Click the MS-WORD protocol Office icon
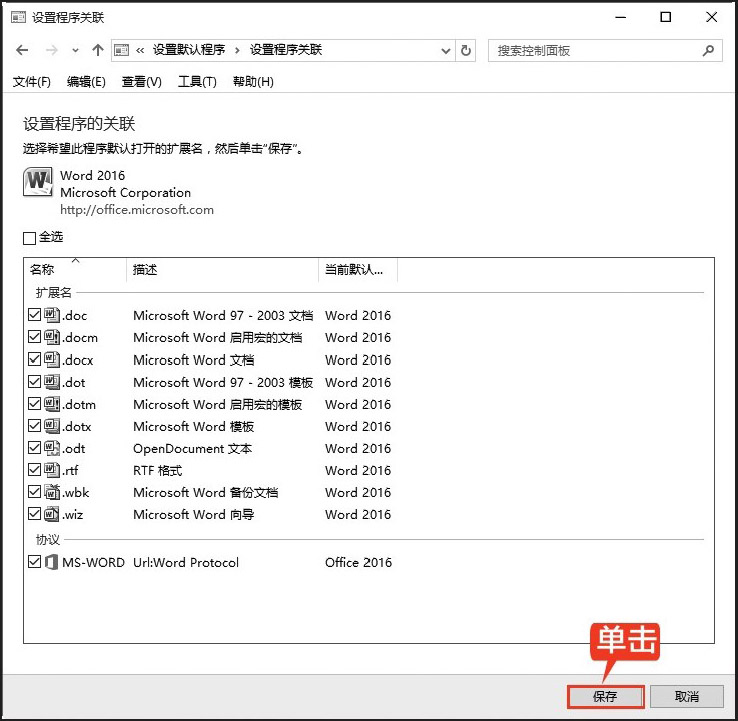738x721 pixels. (51, 562)
